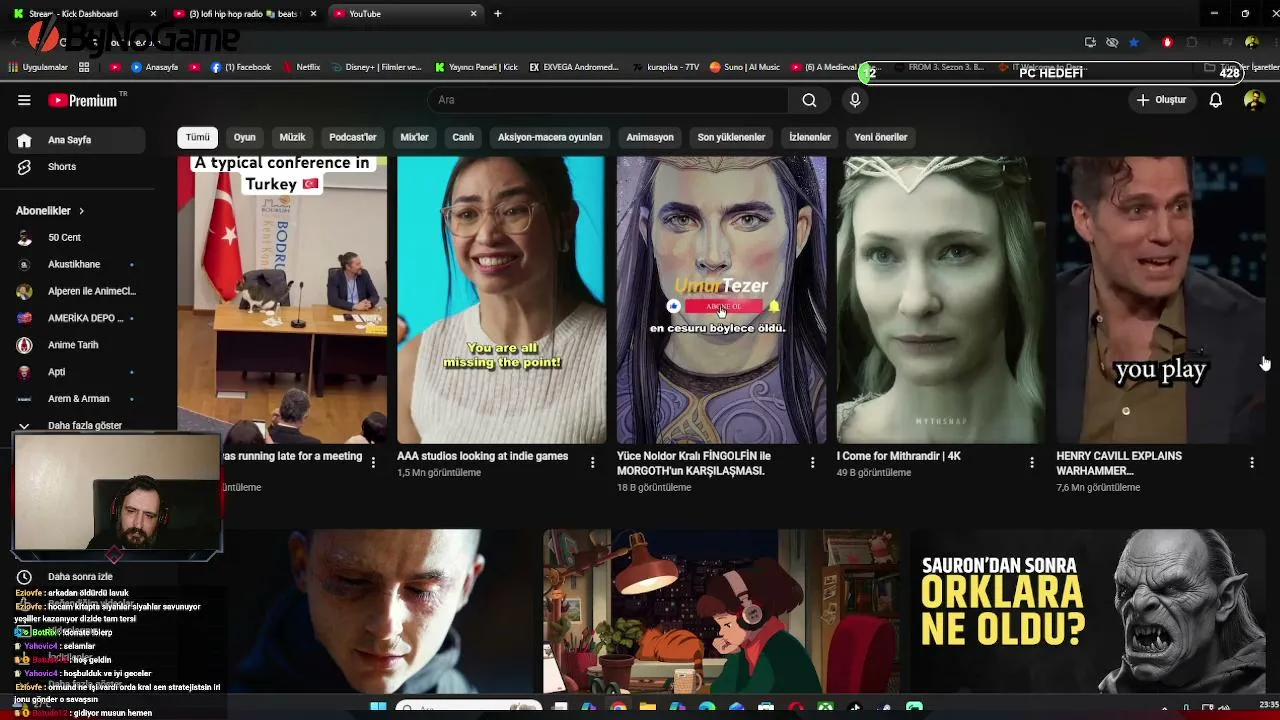This screenshot has width=1280, height=720.
Task: Open lofi girl studying video thumbnail
Action: click(720, 611)
